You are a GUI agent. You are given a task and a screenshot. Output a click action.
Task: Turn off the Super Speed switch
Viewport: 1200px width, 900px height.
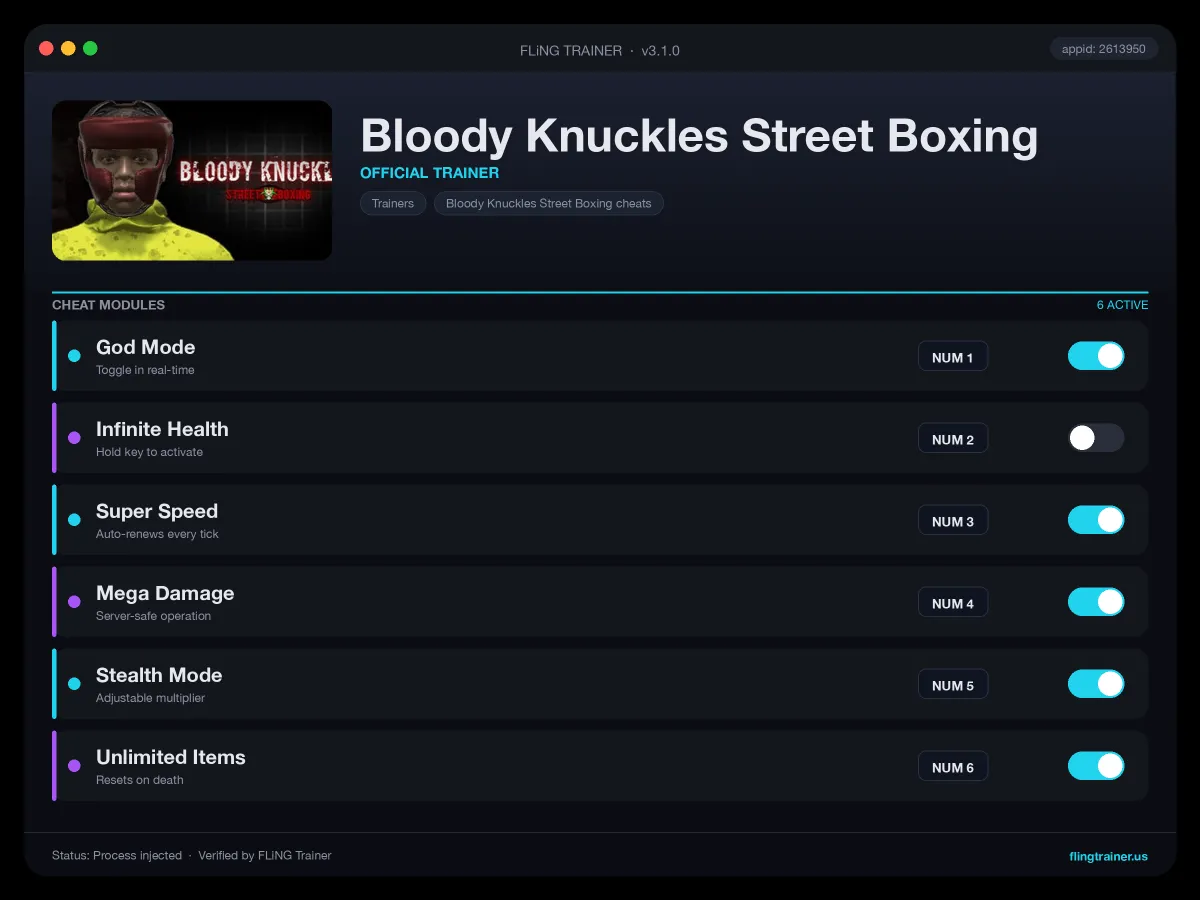(x=1096, y=520)
